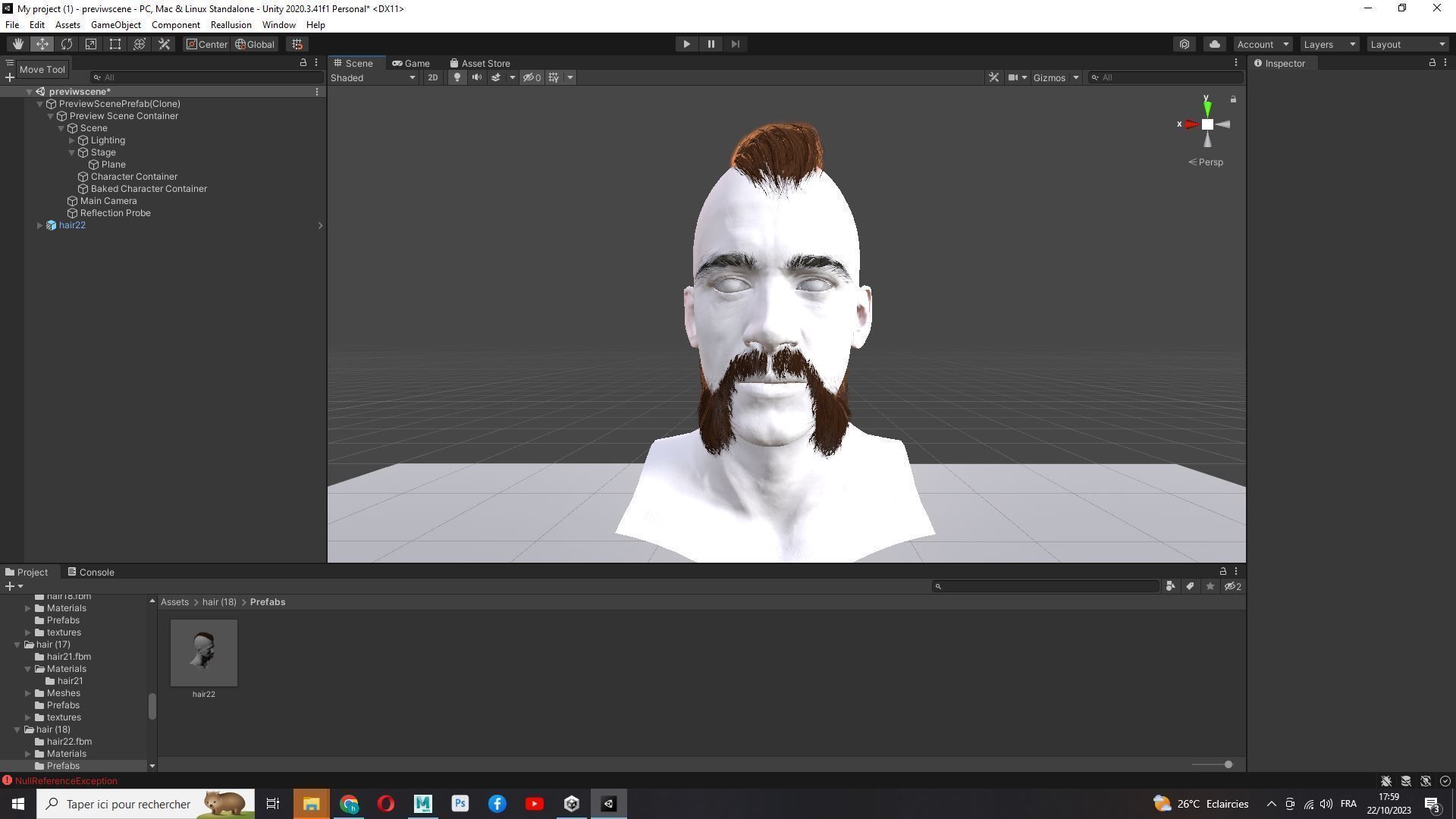The height and width of the screenshot is (819, 1456).
Task: Select the Transform tool
Action: (x=139, y=44)
